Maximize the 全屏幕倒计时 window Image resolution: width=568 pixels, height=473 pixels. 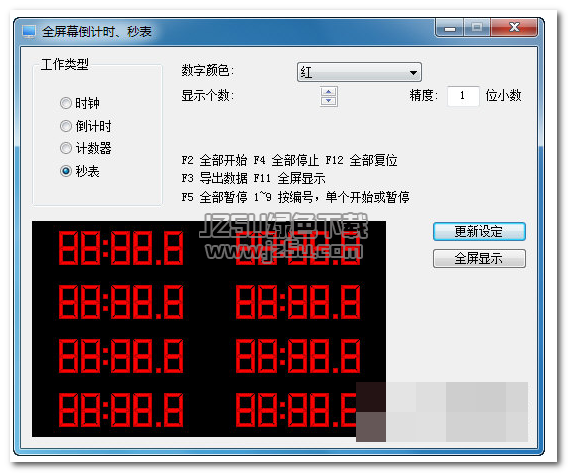[x=477, y=28]
